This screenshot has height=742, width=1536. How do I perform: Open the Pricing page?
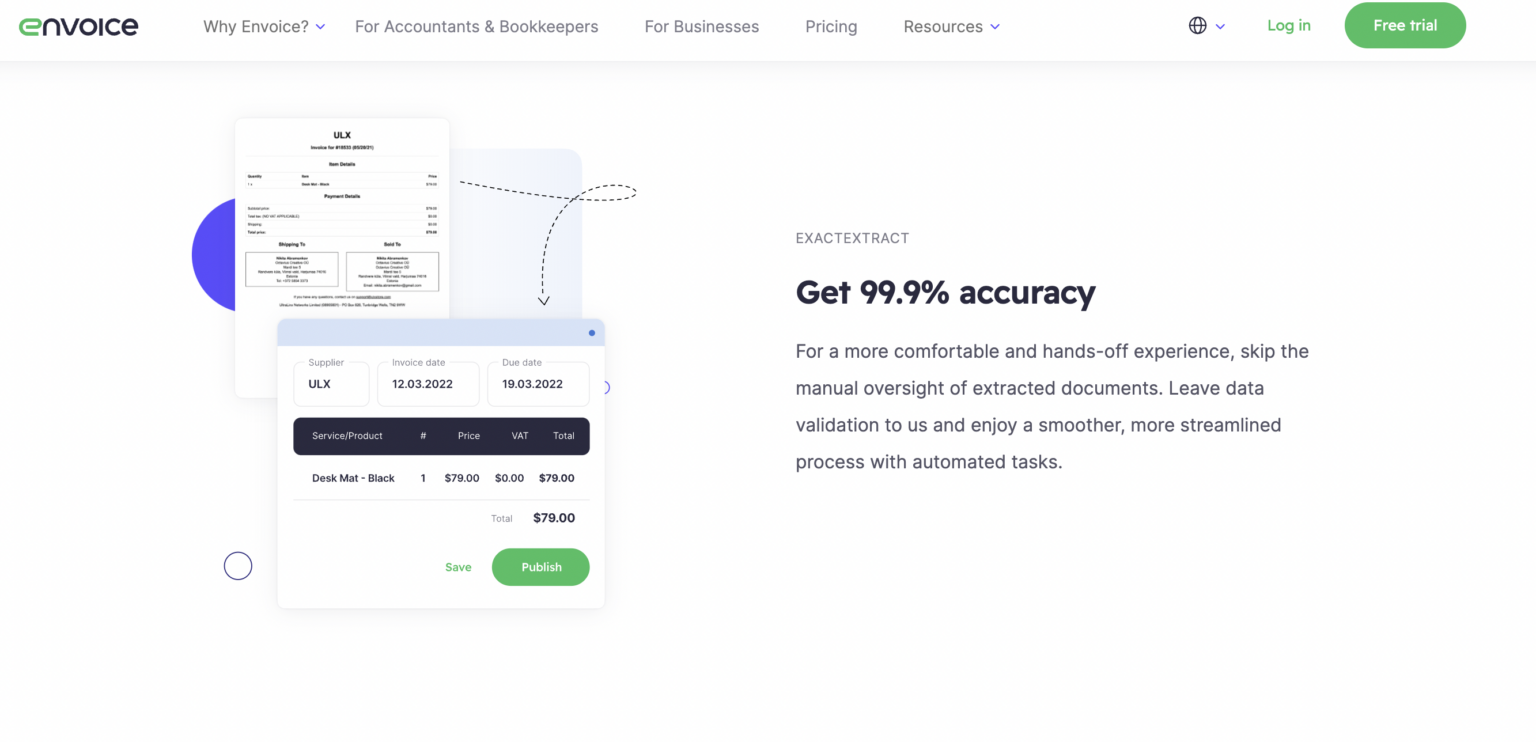pyautogui.click(x=830, y=26)
